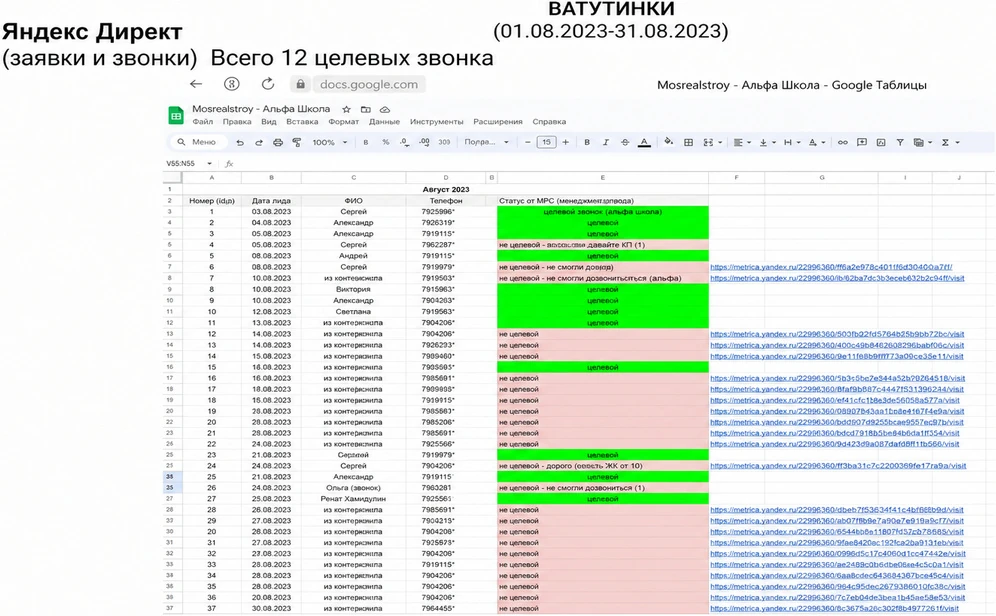Click the font size field showing 15
This screenshot has width=996, height=616.
click(x=546, y=142)
